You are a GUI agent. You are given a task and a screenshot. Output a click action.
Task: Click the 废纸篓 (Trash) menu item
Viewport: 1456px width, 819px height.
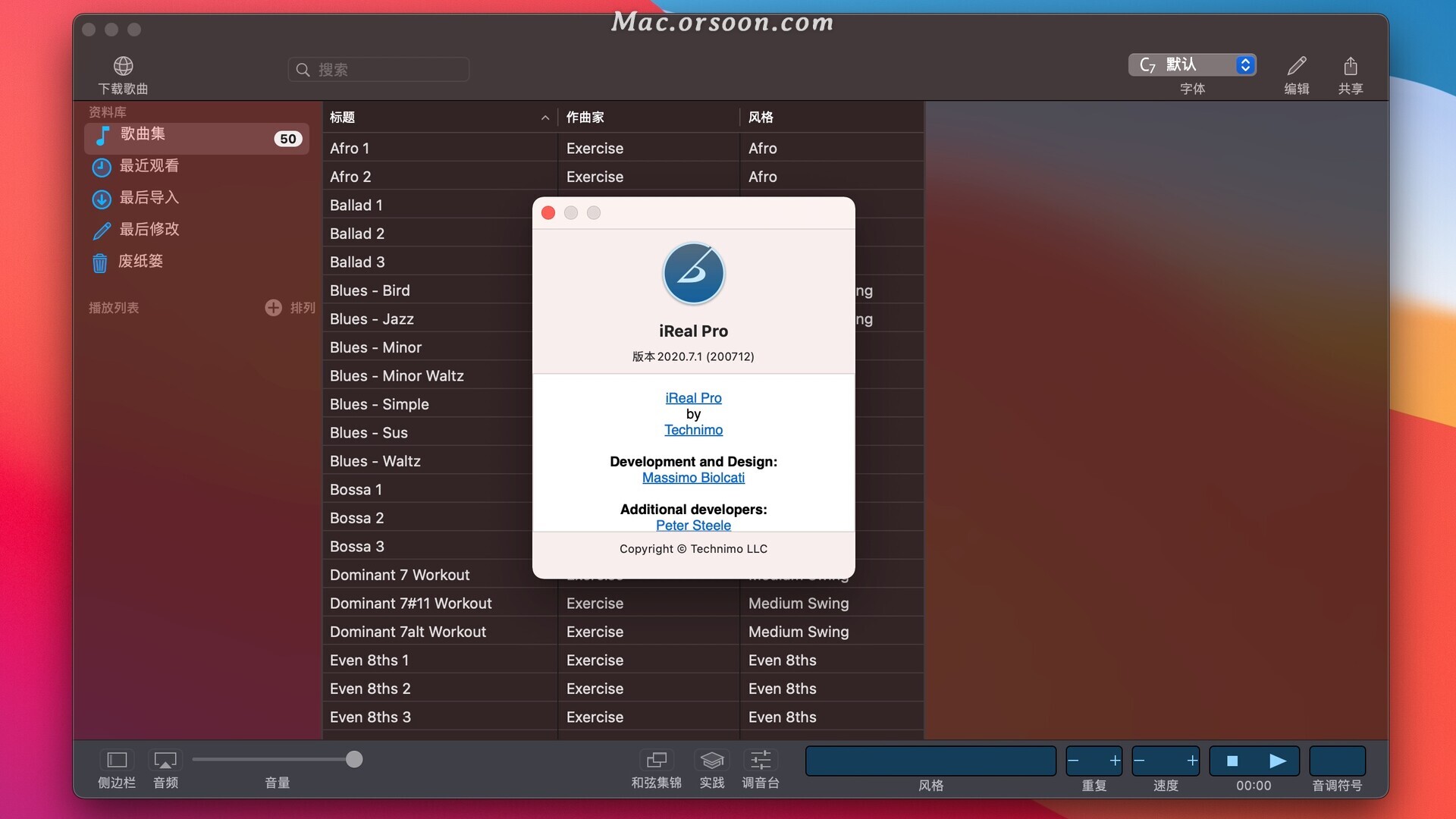coord(142,261)
